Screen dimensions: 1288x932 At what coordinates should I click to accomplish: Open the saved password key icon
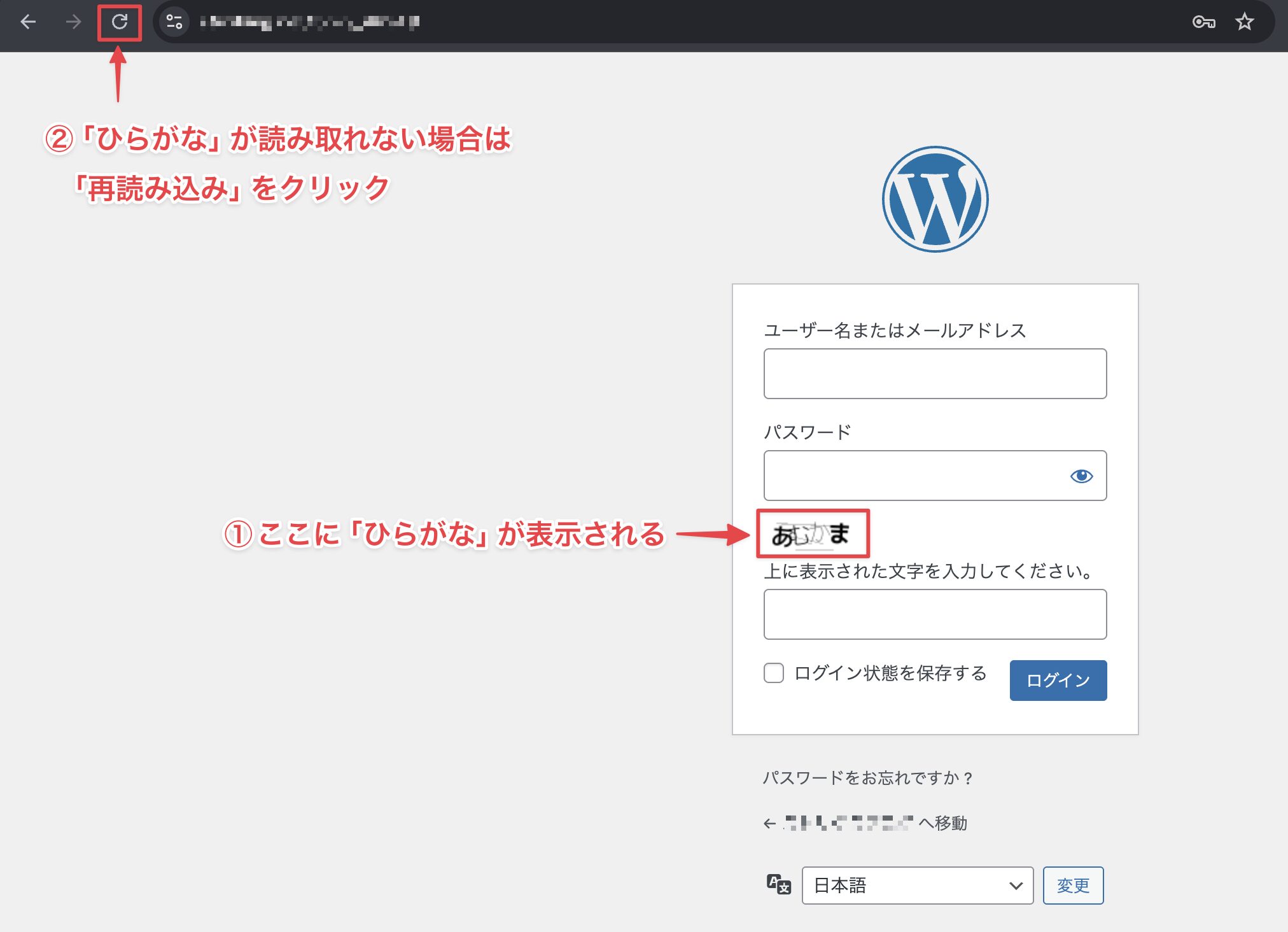[1203, 22]
